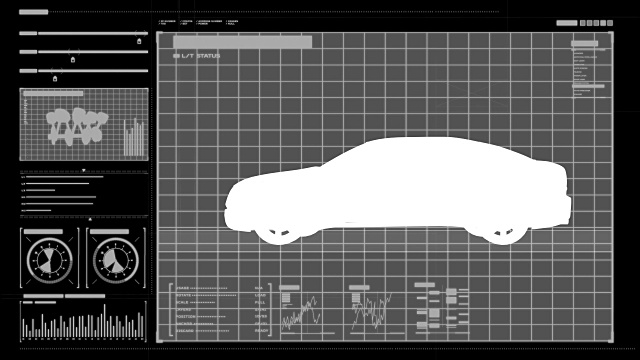The image size is (640, 360).
Task: Open the map thumbnail panel with blobs
Action: tap(84, 124)
